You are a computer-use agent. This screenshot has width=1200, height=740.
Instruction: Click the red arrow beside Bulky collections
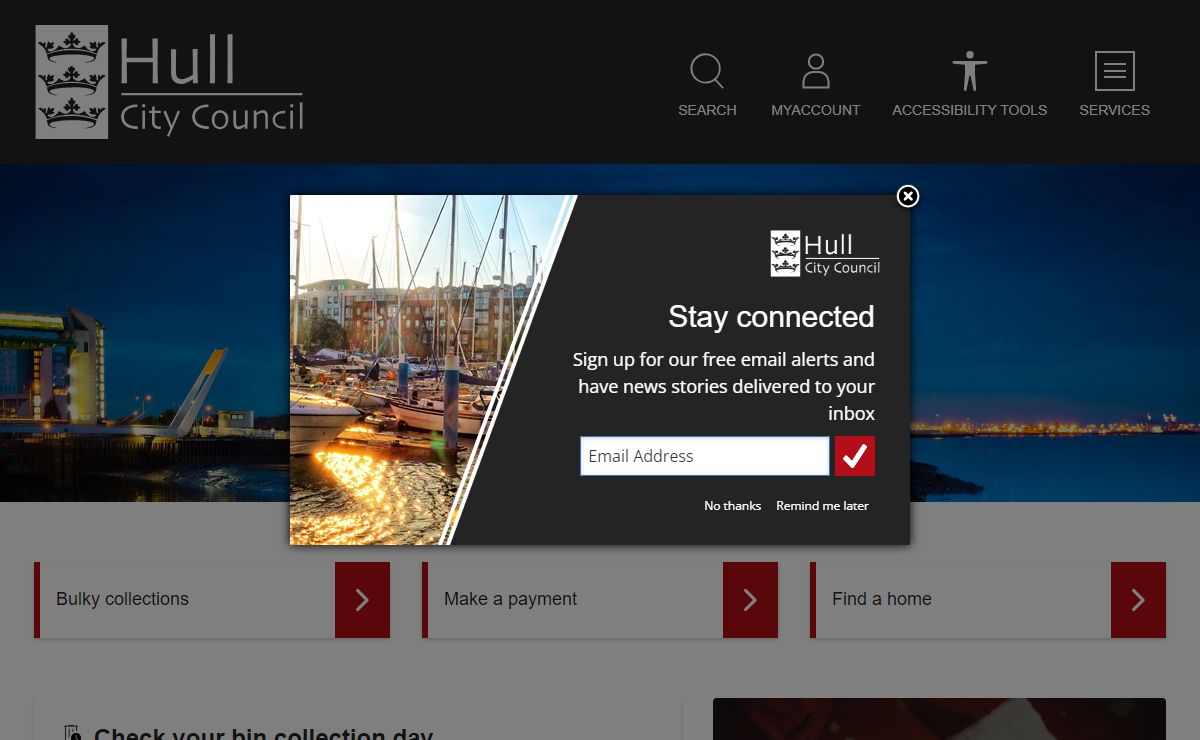click(x=362, y=600)
